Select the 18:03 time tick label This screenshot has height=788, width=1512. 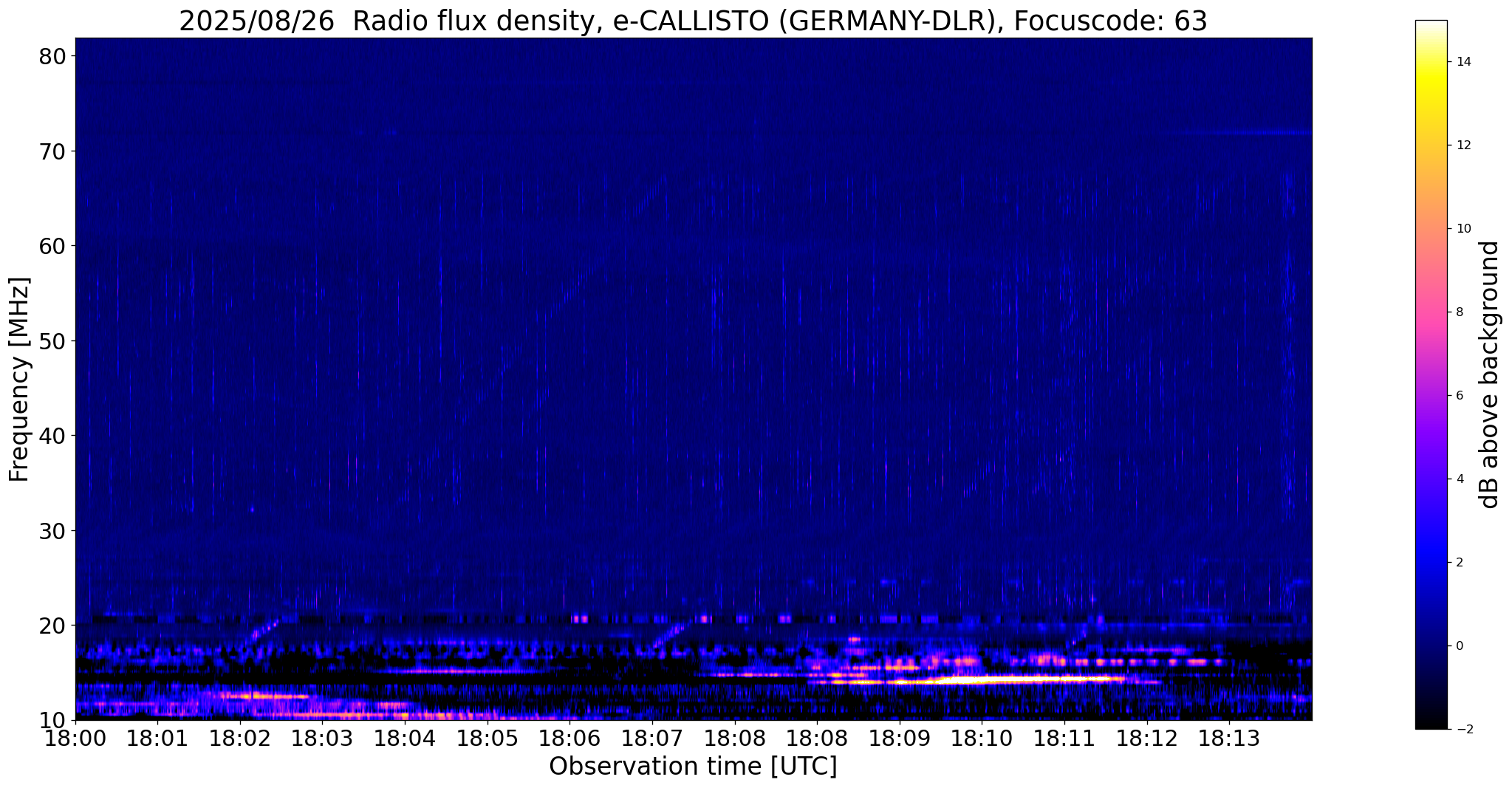click(323, 737)
